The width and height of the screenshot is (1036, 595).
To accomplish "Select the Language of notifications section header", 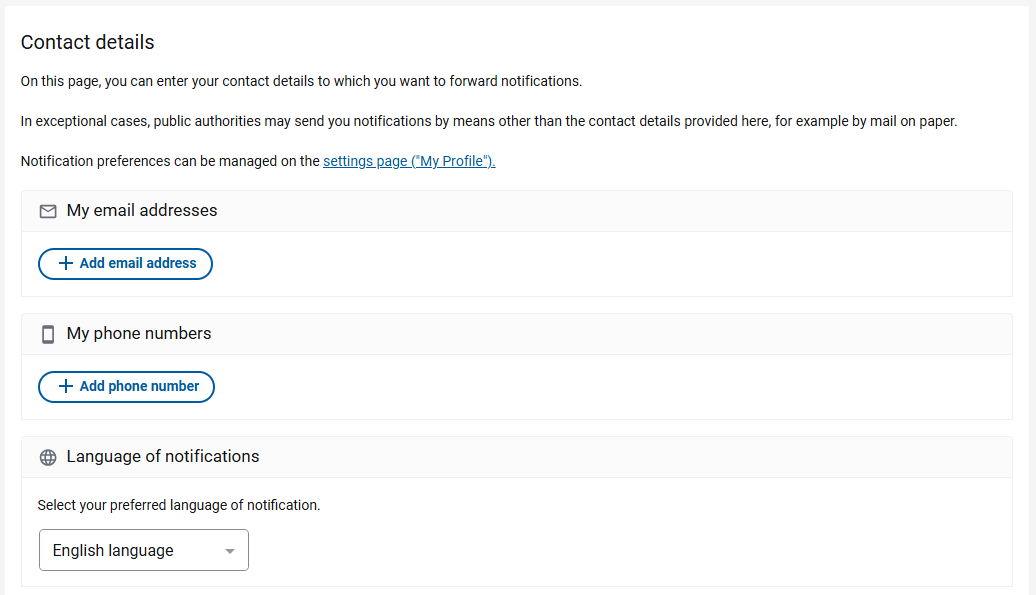I will click(x=163, y=457).
